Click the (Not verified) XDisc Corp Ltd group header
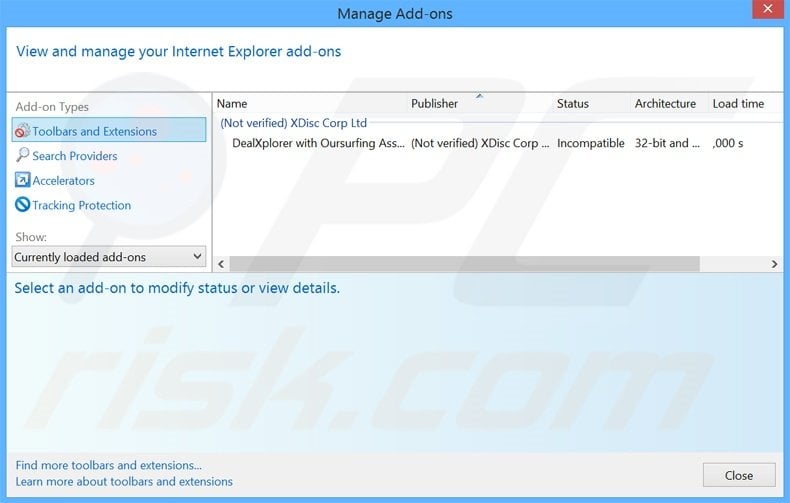 pos(294,123)
